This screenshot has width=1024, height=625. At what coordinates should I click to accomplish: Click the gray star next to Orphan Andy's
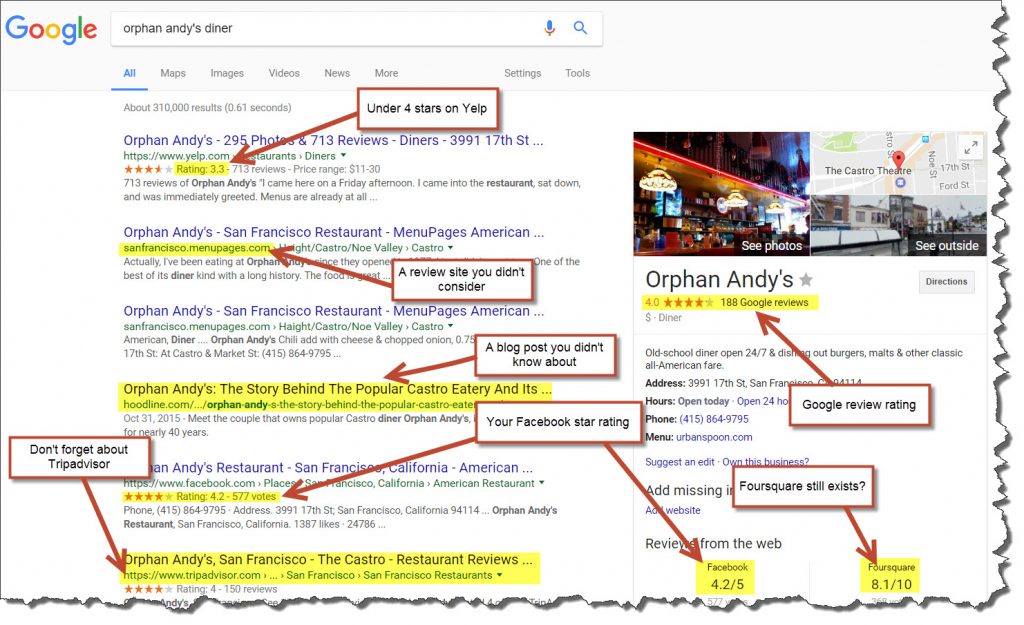[807, 280]
